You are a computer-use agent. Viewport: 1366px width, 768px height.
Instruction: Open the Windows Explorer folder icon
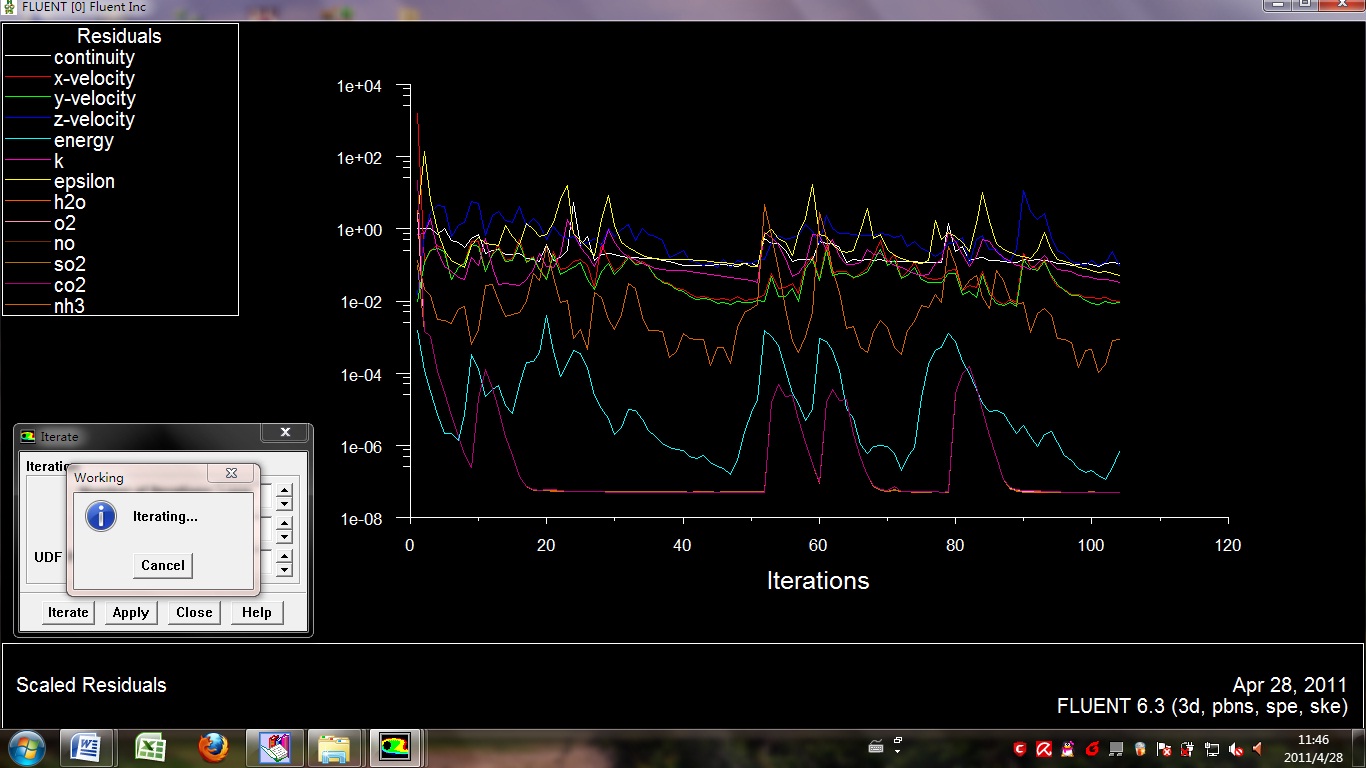(x=334, y=748)
